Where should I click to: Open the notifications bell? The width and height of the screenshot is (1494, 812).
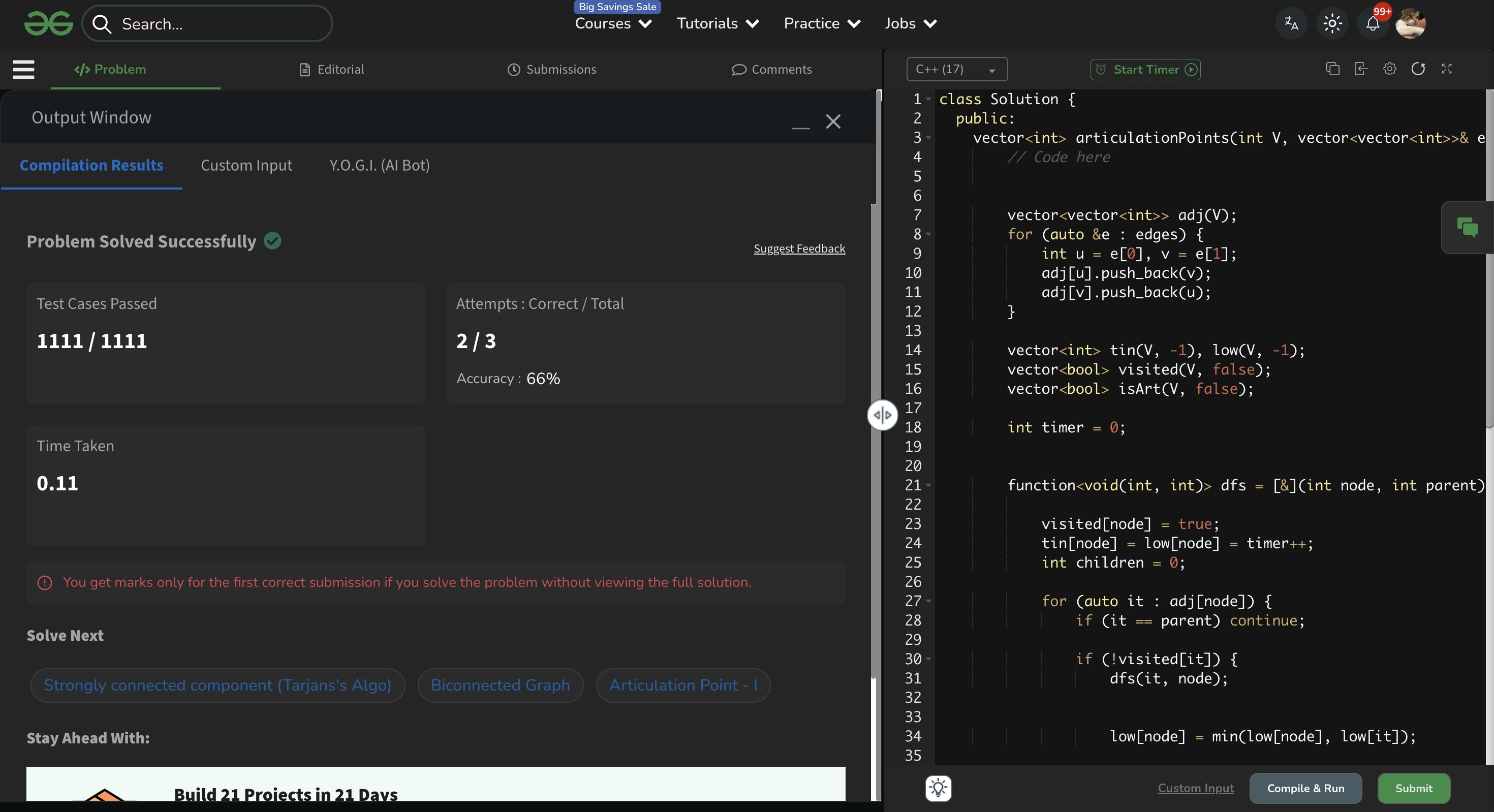1372,24
